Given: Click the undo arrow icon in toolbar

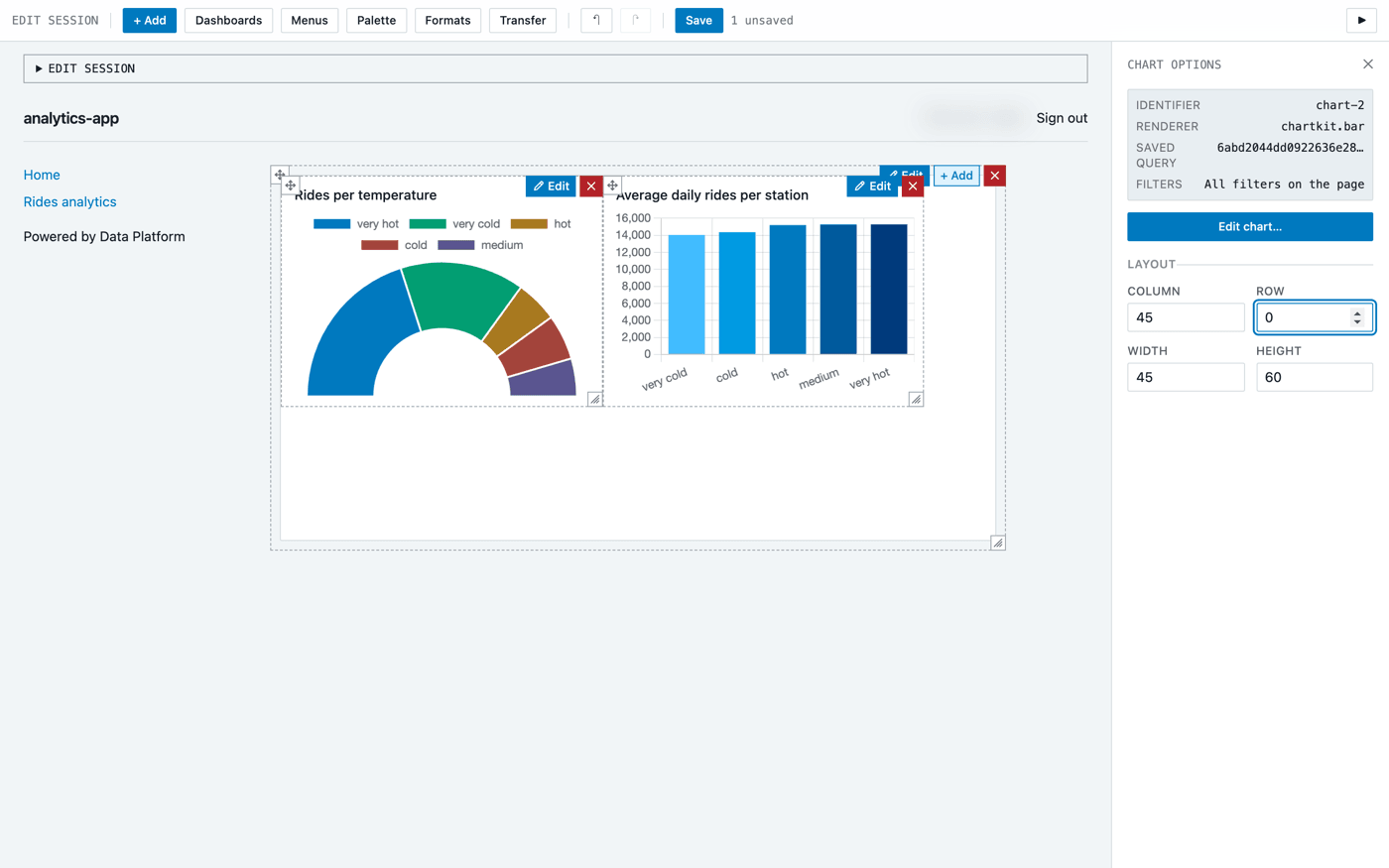Looking at the screenshot, I should [596, 20].
